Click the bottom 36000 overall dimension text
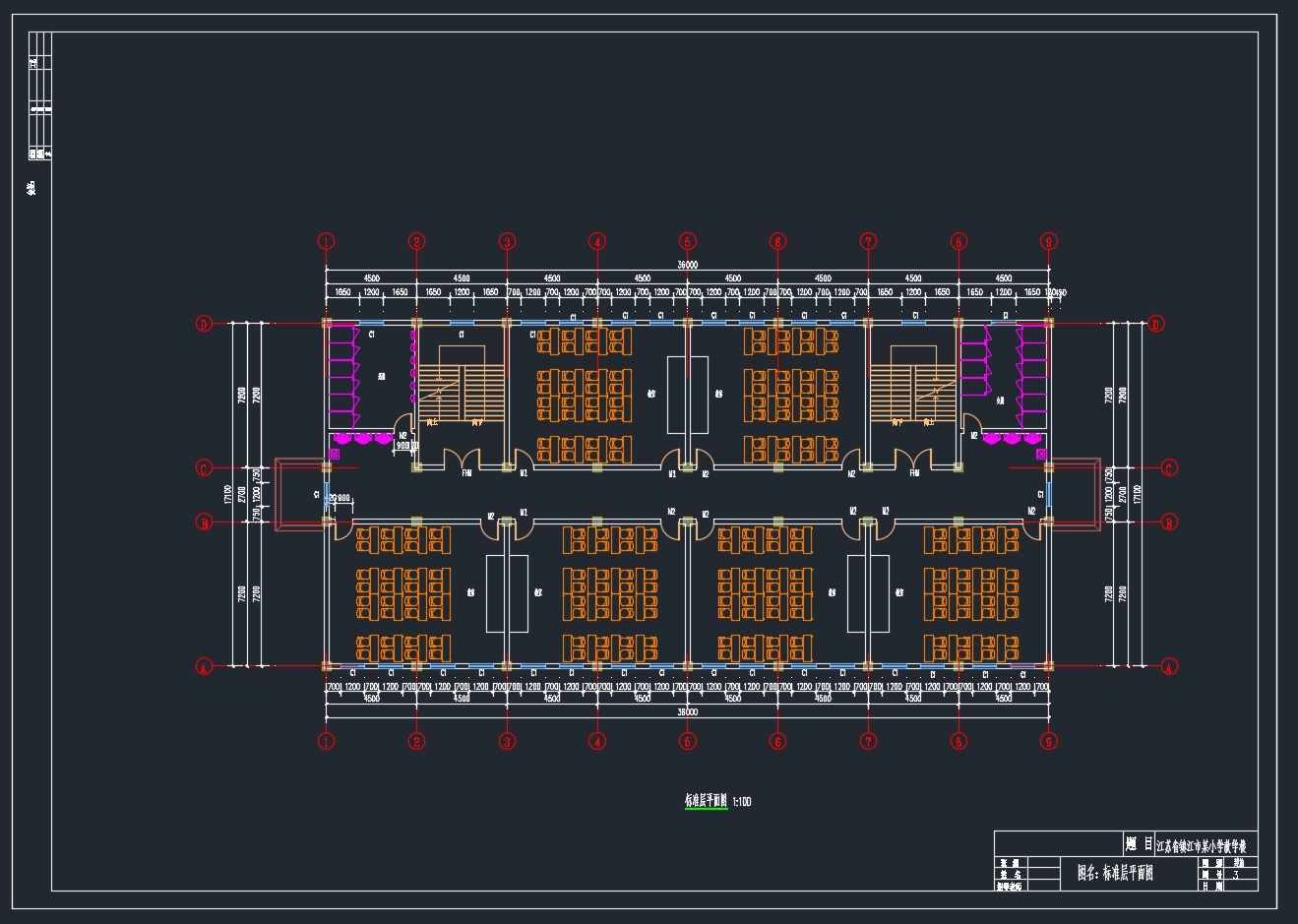This screenshot has height=924, width=1298. click(x=687, y=711)
